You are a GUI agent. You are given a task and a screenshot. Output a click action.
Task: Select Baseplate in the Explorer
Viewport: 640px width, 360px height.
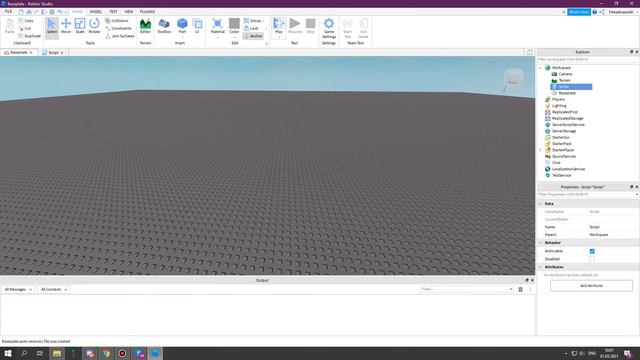tap(567, 93)
